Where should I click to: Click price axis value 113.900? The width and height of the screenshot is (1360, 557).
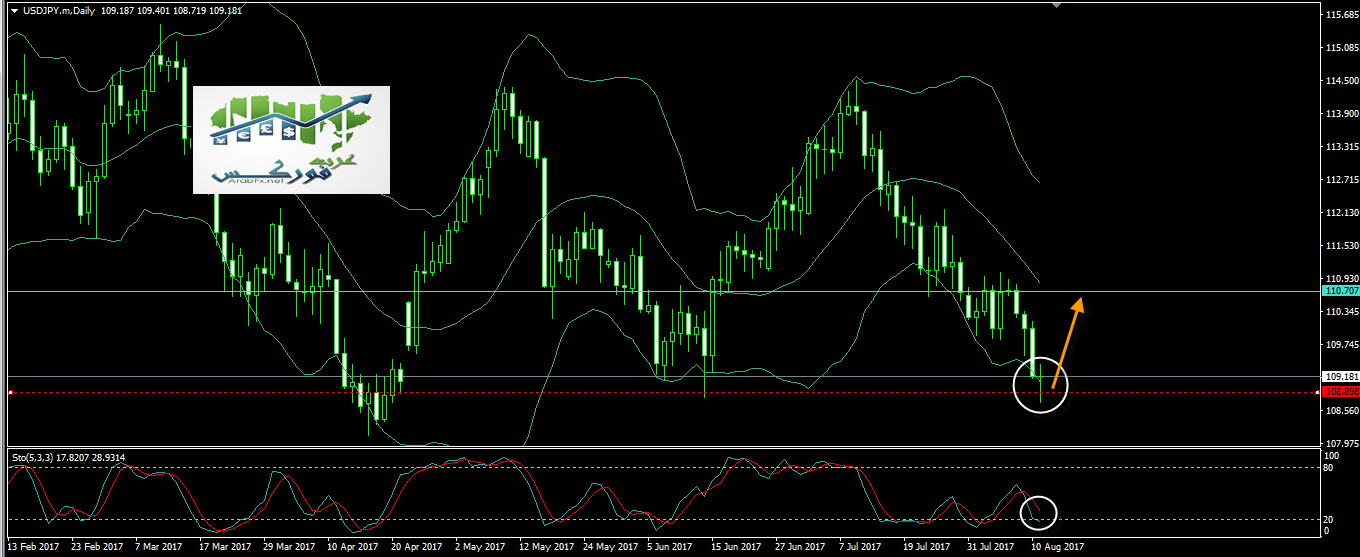(x=1341, y=114)
